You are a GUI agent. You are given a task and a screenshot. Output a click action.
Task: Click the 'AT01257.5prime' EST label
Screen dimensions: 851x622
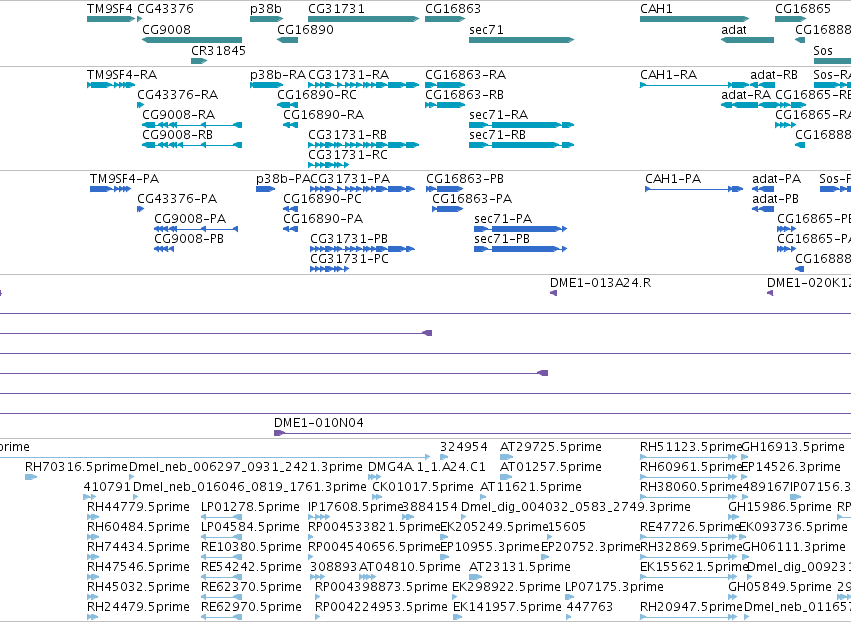(x=551, y=467)
